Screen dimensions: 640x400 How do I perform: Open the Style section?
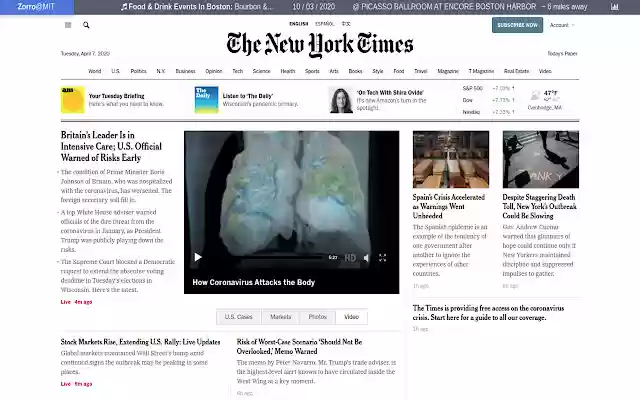tap(378, 71)
